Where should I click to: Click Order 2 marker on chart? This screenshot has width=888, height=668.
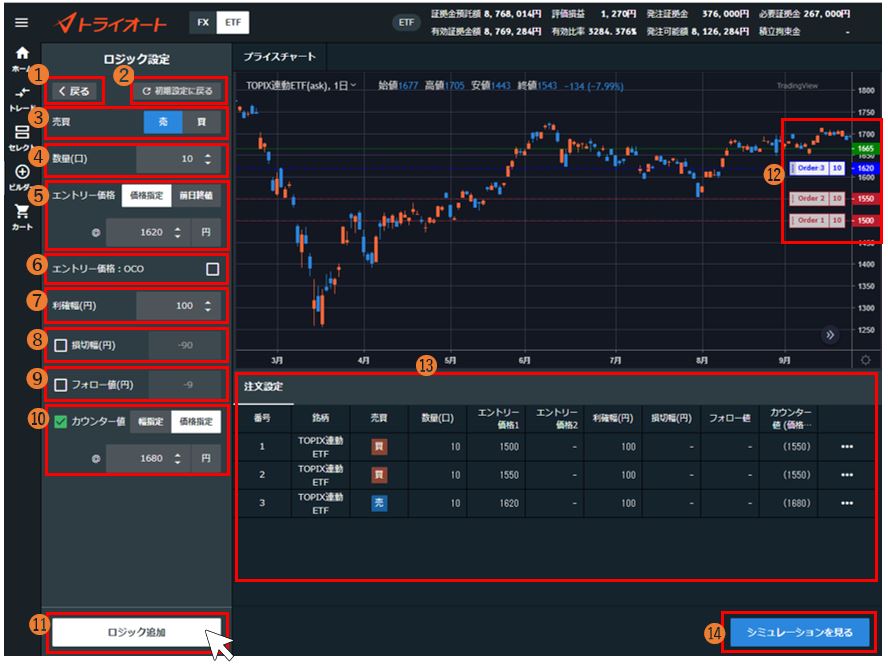[817, 199]
